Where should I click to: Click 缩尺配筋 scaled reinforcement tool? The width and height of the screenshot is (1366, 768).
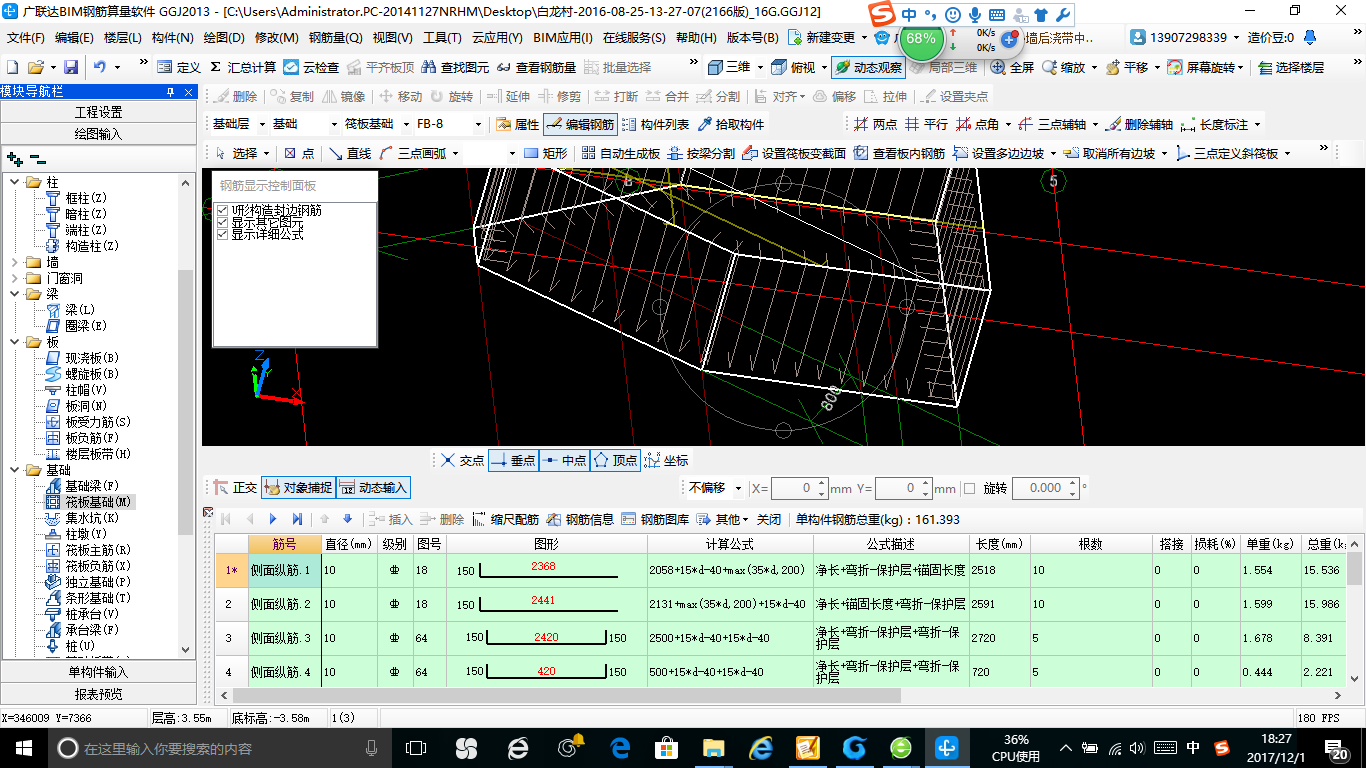(x=506, y=519)
